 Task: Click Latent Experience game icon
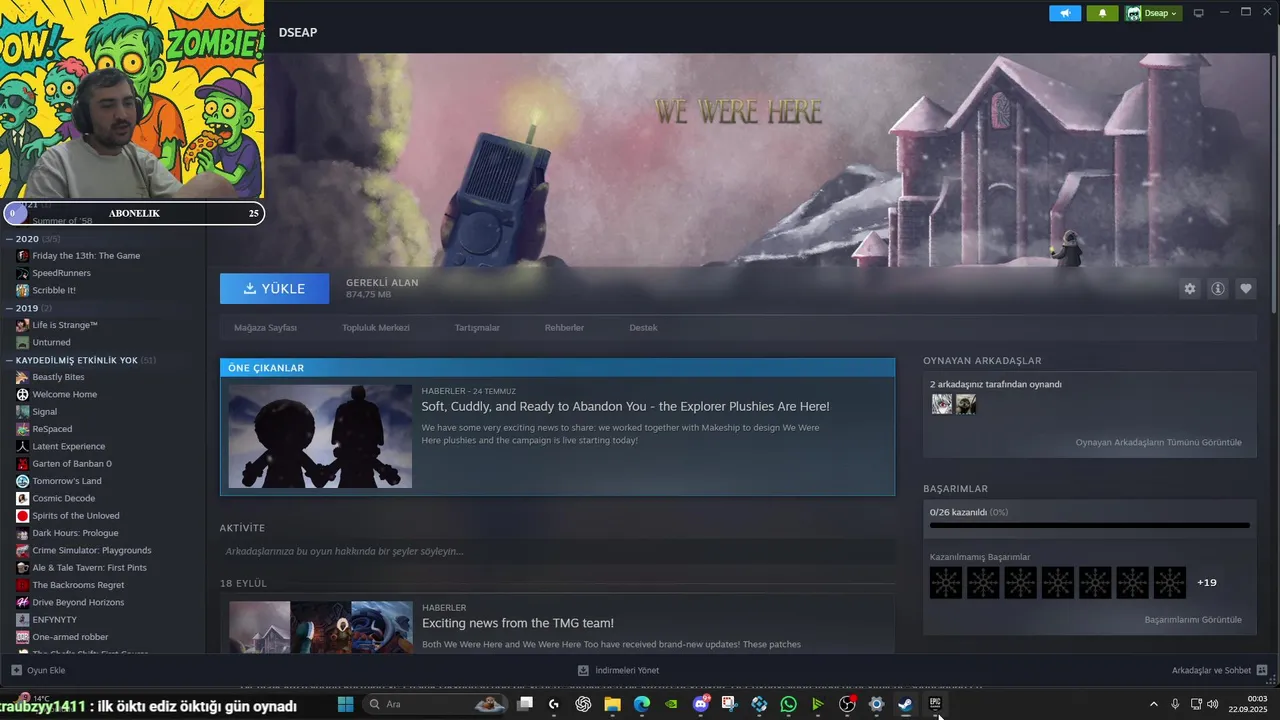(x=23, y=446)
